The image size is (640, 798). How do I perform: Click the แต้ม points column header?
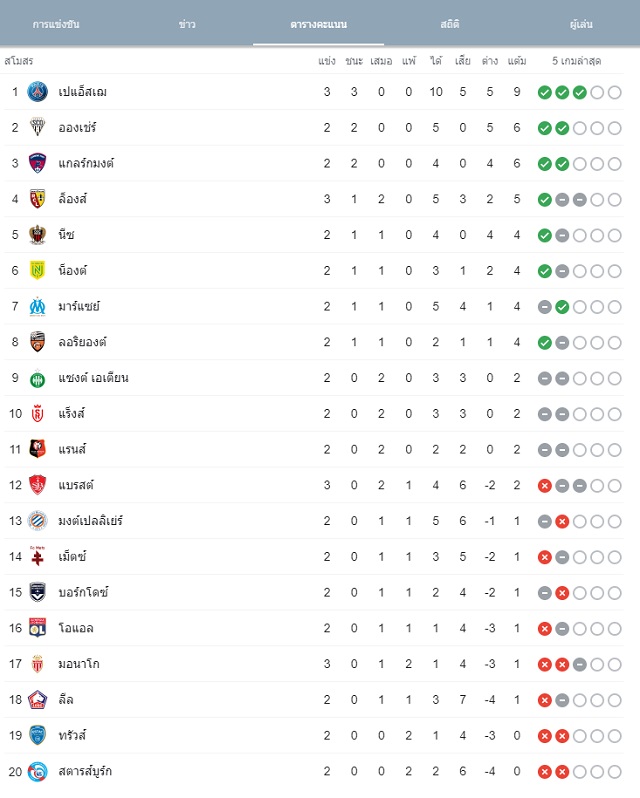point(517,61)
